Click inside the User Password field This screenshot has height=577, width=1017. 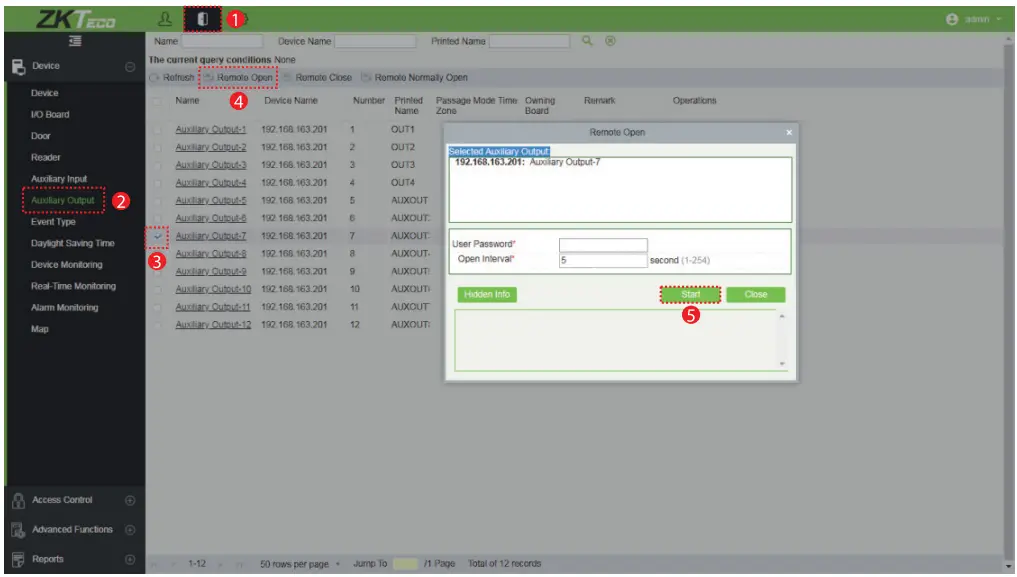coord(603,242)
